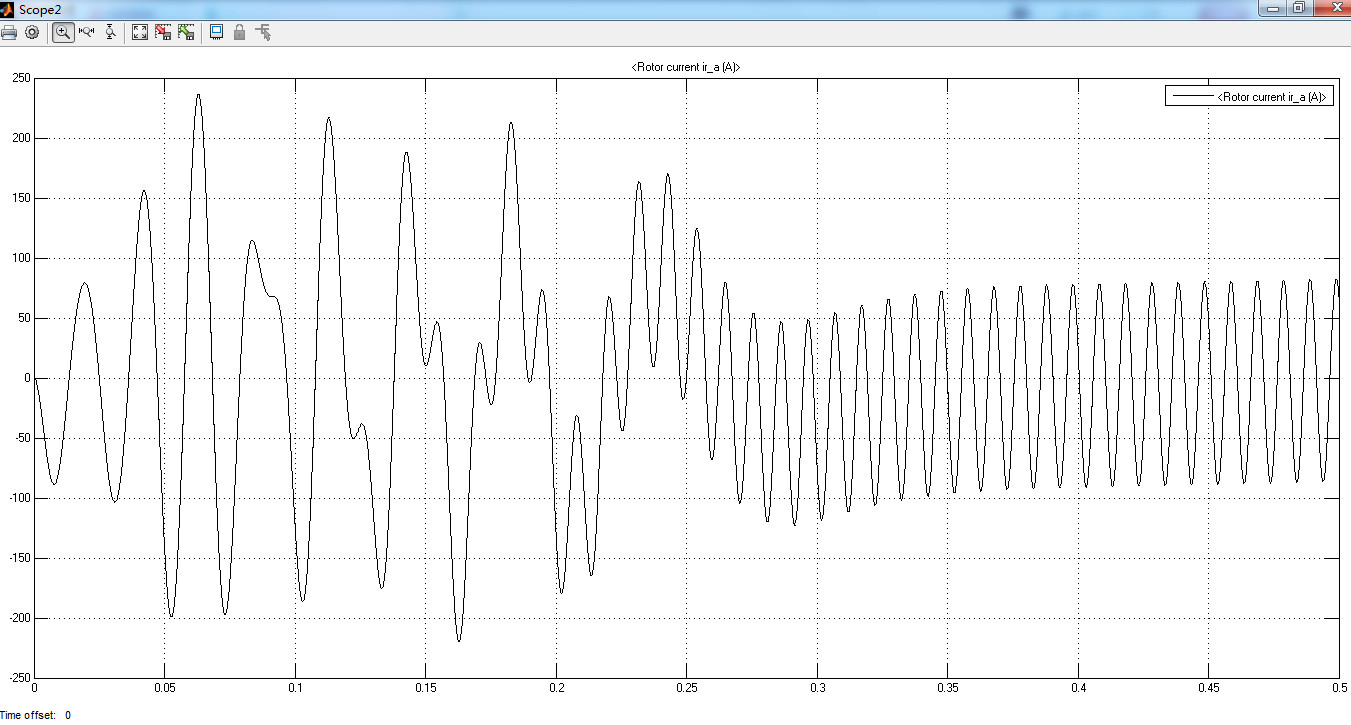Select the Zoom Y-axis tool
The image size is (1351, 725).
(x=110, y=32)
